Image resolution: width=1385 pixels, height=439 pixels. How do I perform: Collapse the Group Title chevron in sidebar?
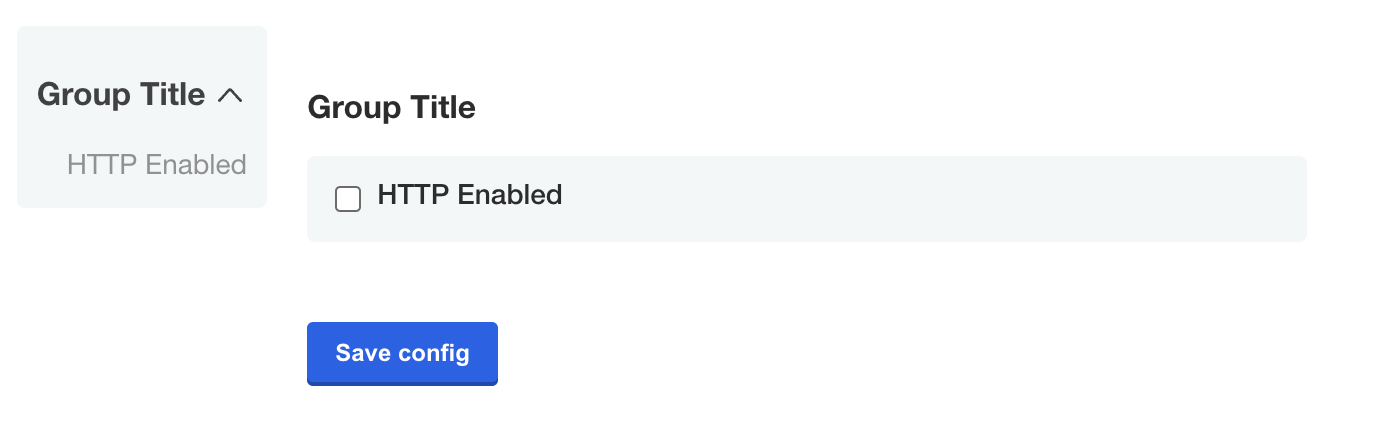[x=230, y=96]
